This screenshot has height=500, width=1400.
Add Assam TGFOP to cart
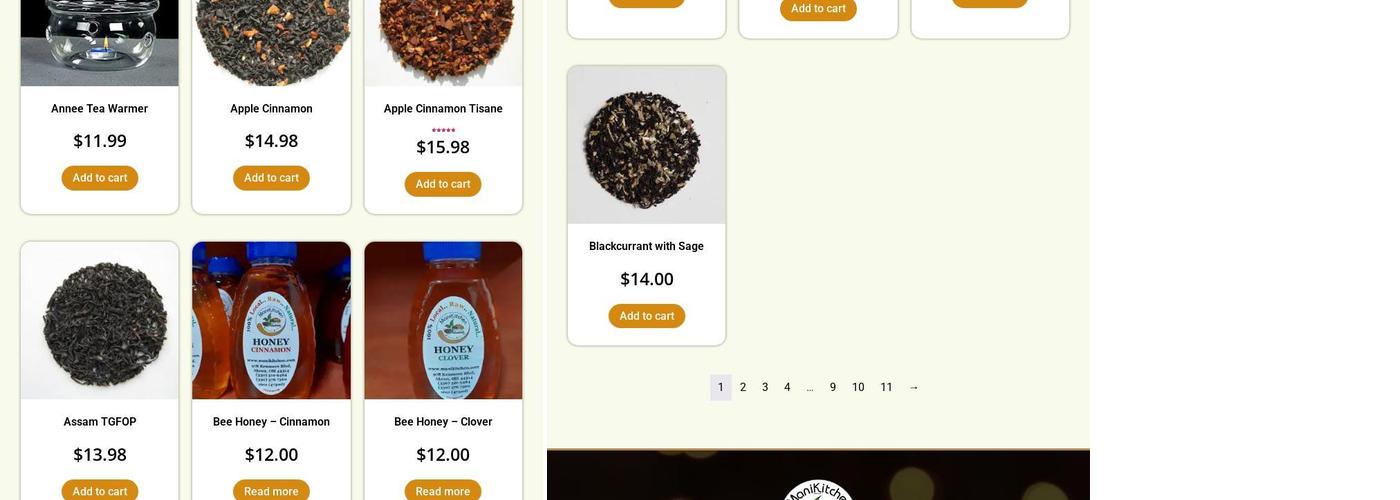[x=100, y=490]
